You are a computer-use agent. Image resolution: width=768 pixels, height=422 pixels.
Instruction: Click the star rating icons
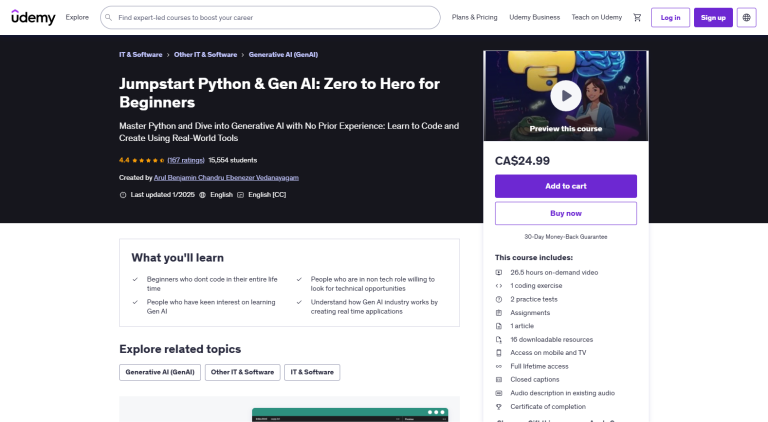[148, 160]
